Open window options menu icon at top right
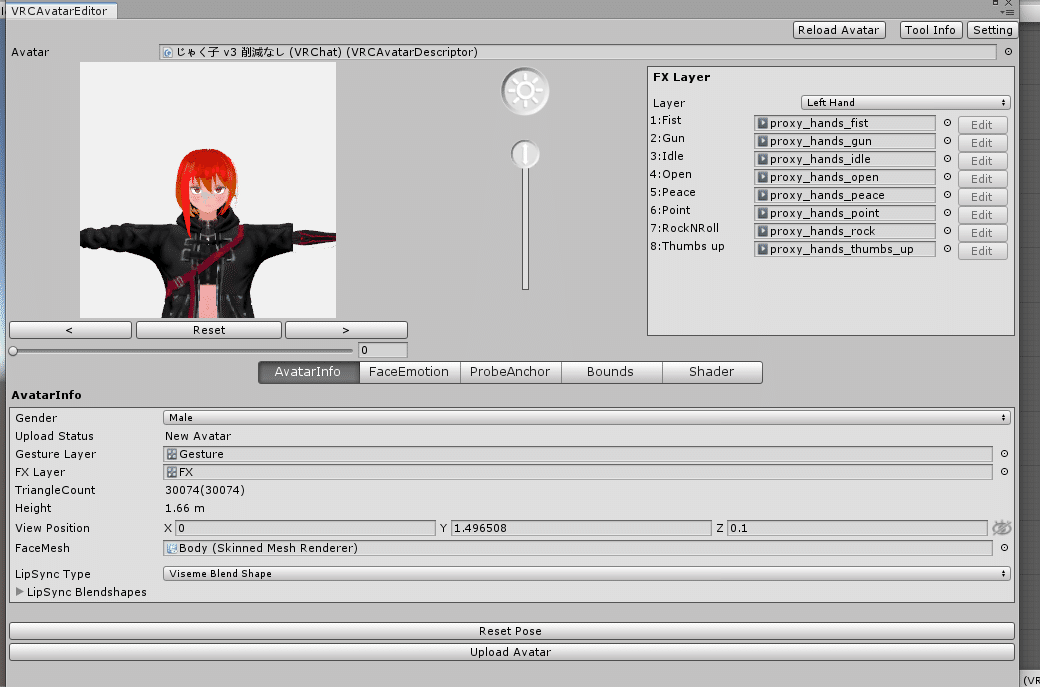Viewport: 1040px width, 687px height. coord(1008,12)
